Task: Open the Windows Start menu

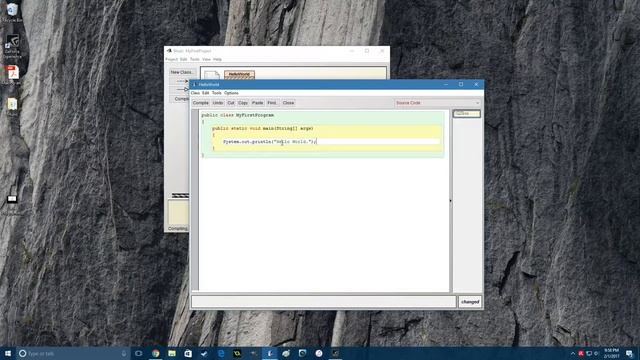Action: (8, 353)
